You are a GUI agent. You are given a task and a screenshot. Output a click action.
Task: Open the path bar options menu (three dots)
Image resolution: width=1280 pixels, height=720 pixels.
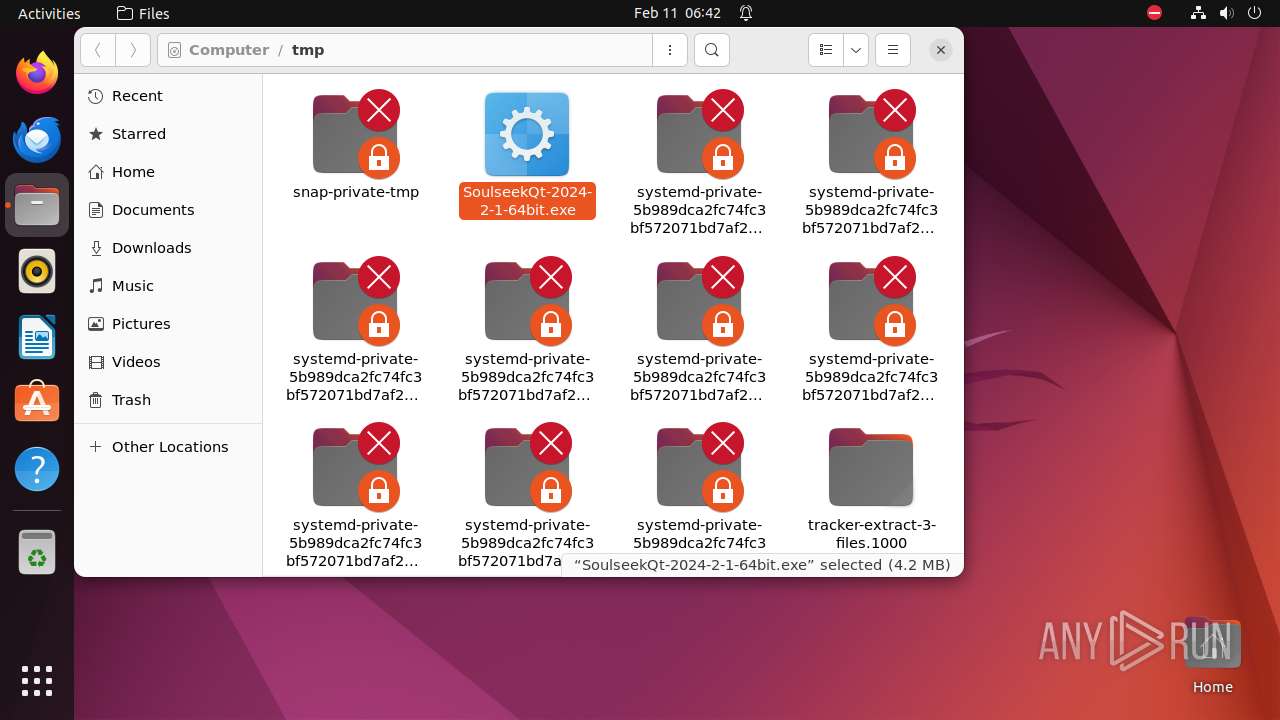pos(670,50)
